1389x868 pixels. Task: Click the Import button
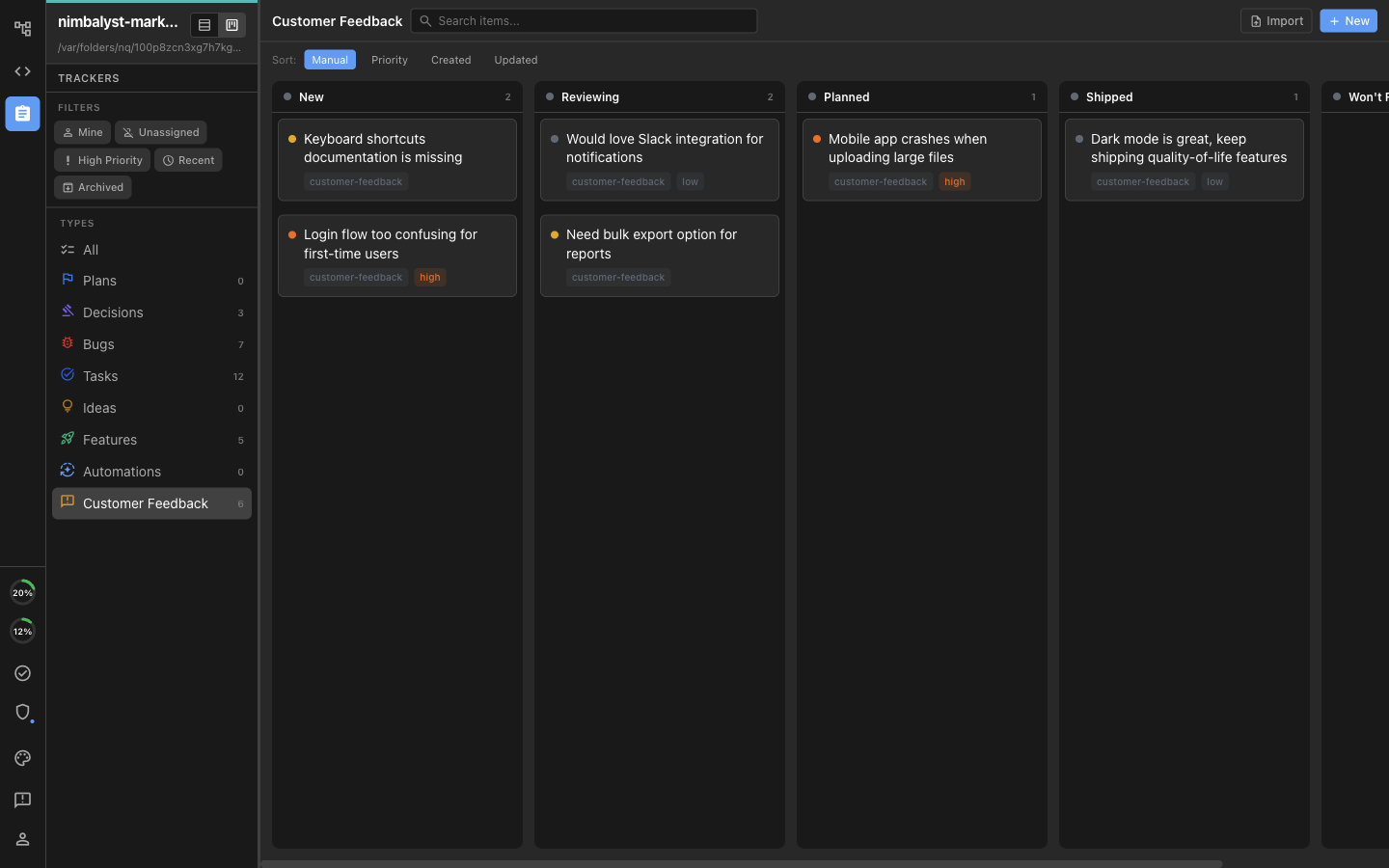[1276, 21]
